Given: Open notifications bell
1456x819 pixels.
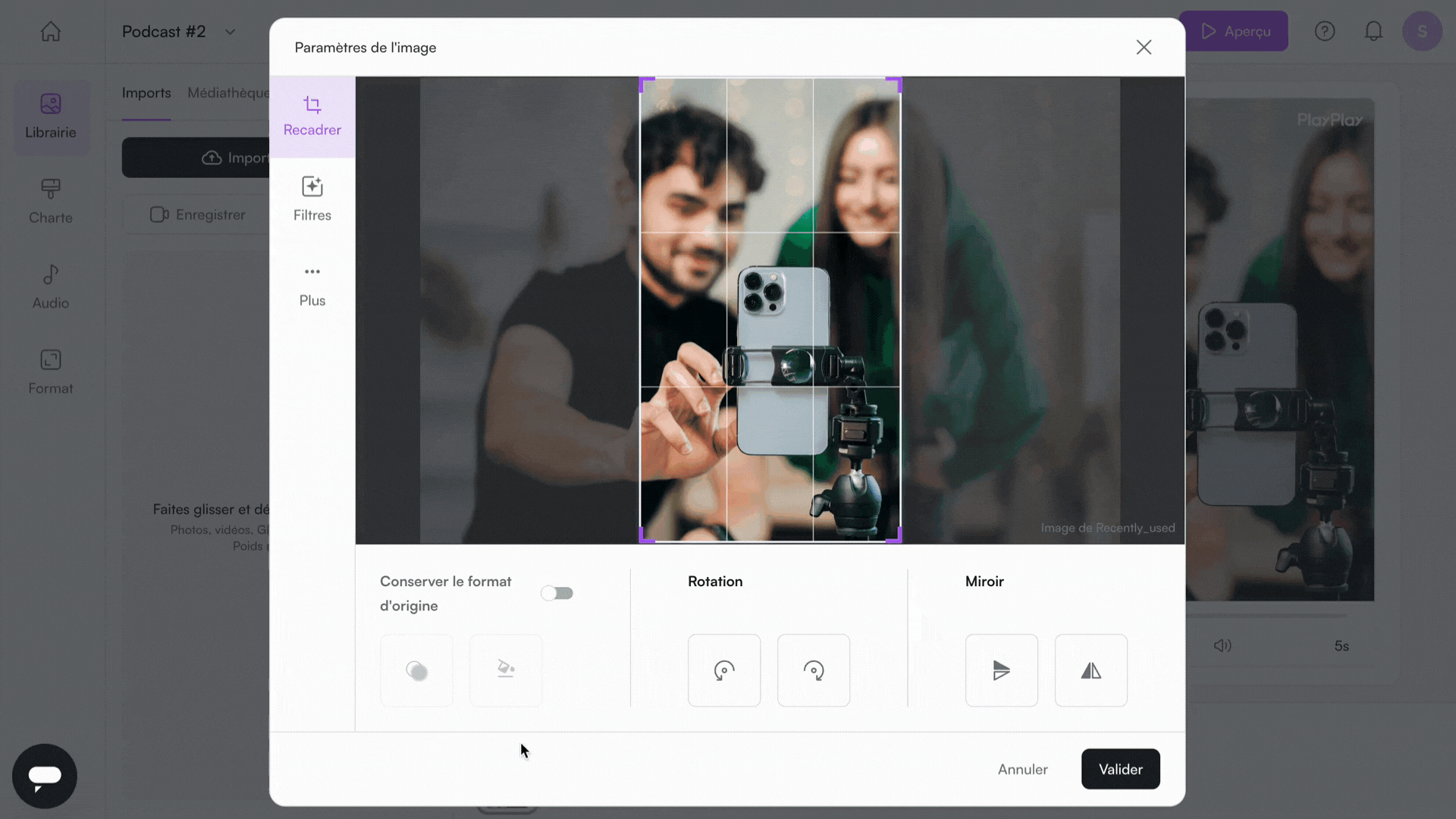Looking at the screenshot, I should click(x=1373, y=31).
